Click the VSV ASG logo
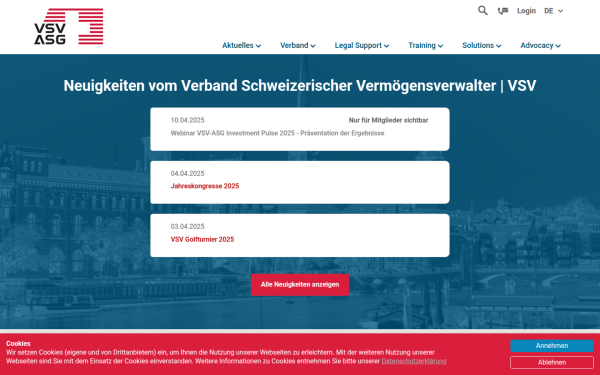This screenshot has width=600, height=375. pos(69,26)
